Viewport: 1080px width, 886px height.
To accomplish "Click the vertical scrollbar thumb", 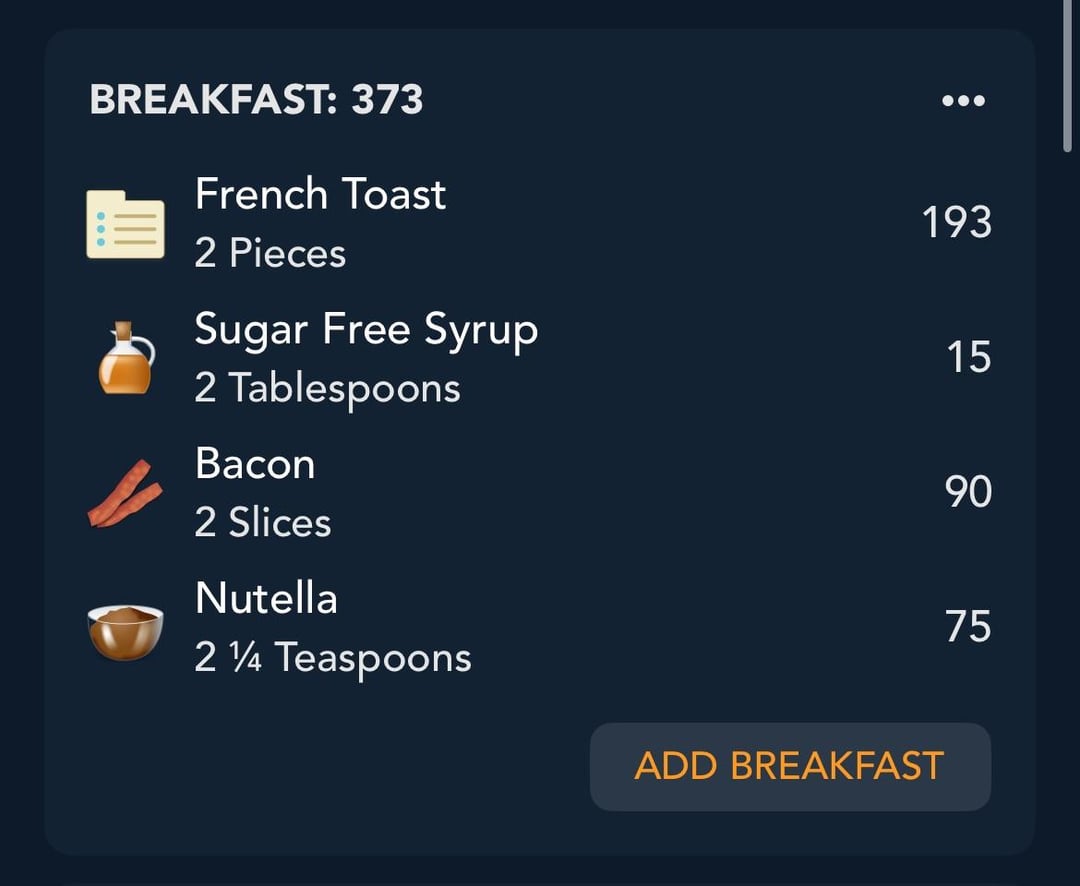I will 1068,76.
